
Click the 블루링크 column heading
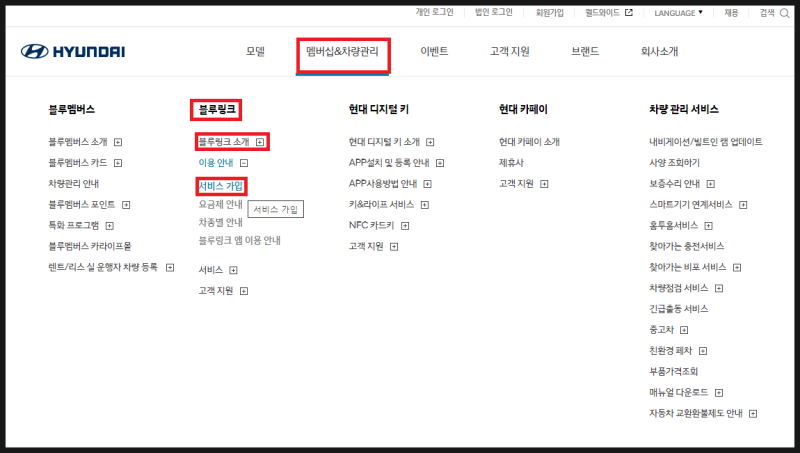217,109
